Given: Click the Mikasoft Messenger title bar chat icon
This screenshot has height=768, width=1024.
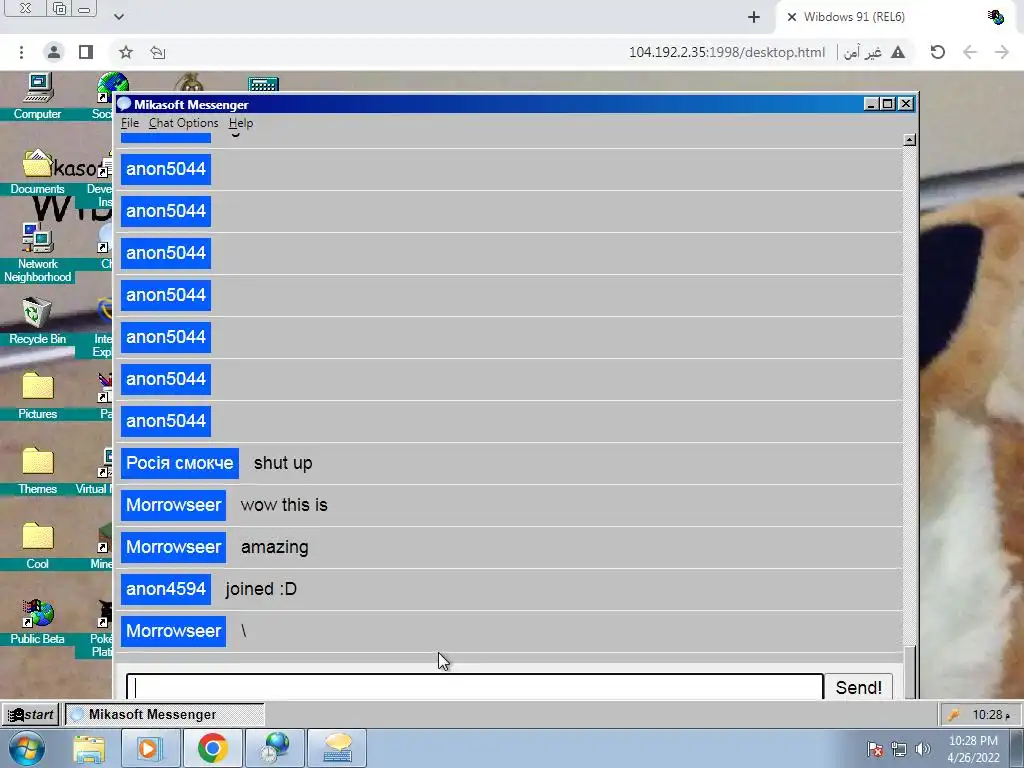Looking at the screenshot, I should (x=124, y=104).
